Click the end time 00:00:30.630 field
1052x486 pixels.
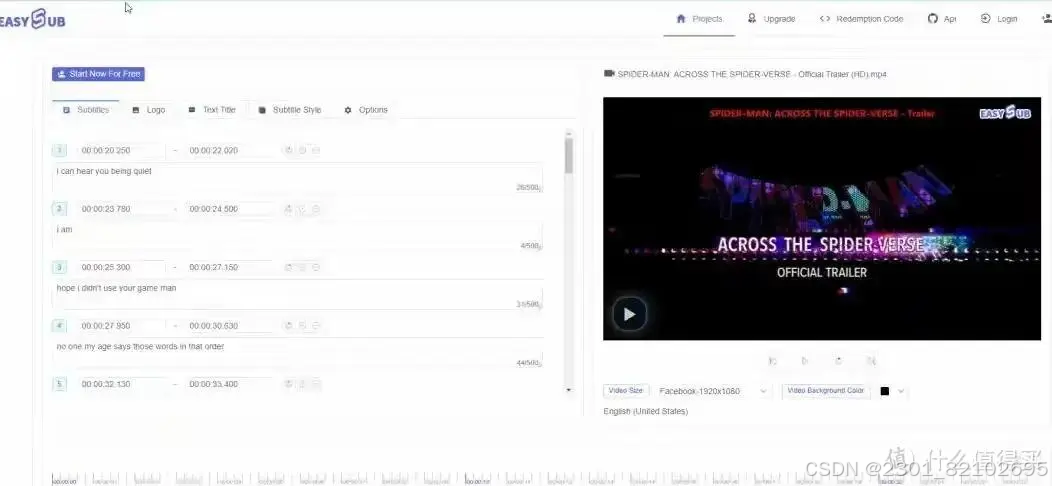[x=228, y=326]
